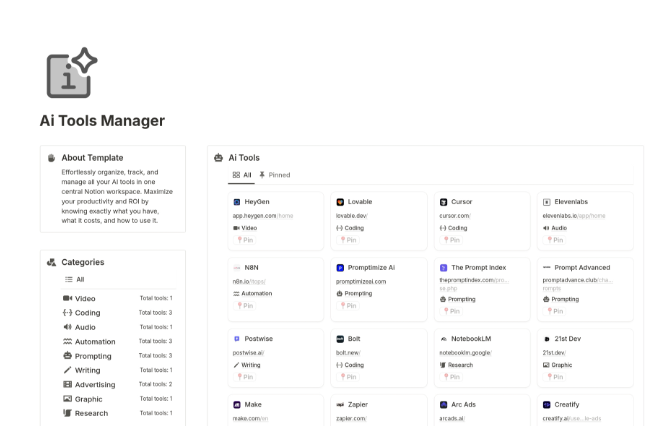Click the Lovable card logo icon
The width and height of the screenshot is (671, 426).
pyautogui.click(x=340, y=201)
